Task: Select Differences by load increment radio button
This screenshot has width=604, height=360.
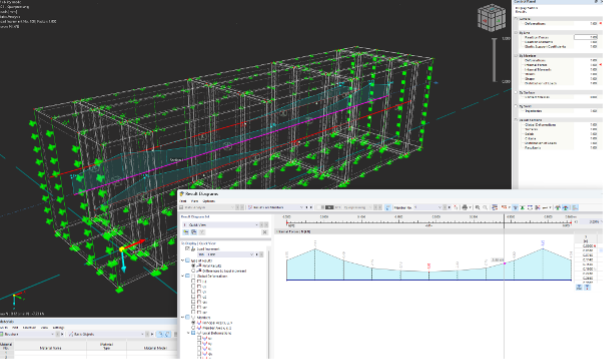Action: (193, 271)
